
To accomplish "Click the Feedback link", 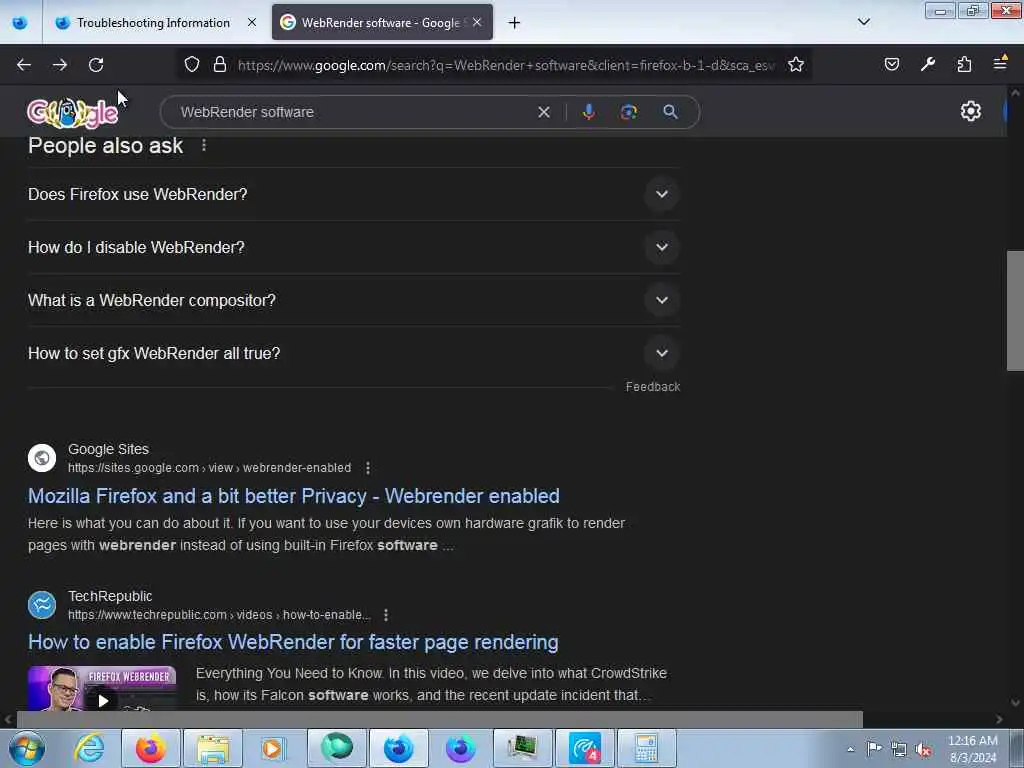I will (x=652, y=387).
